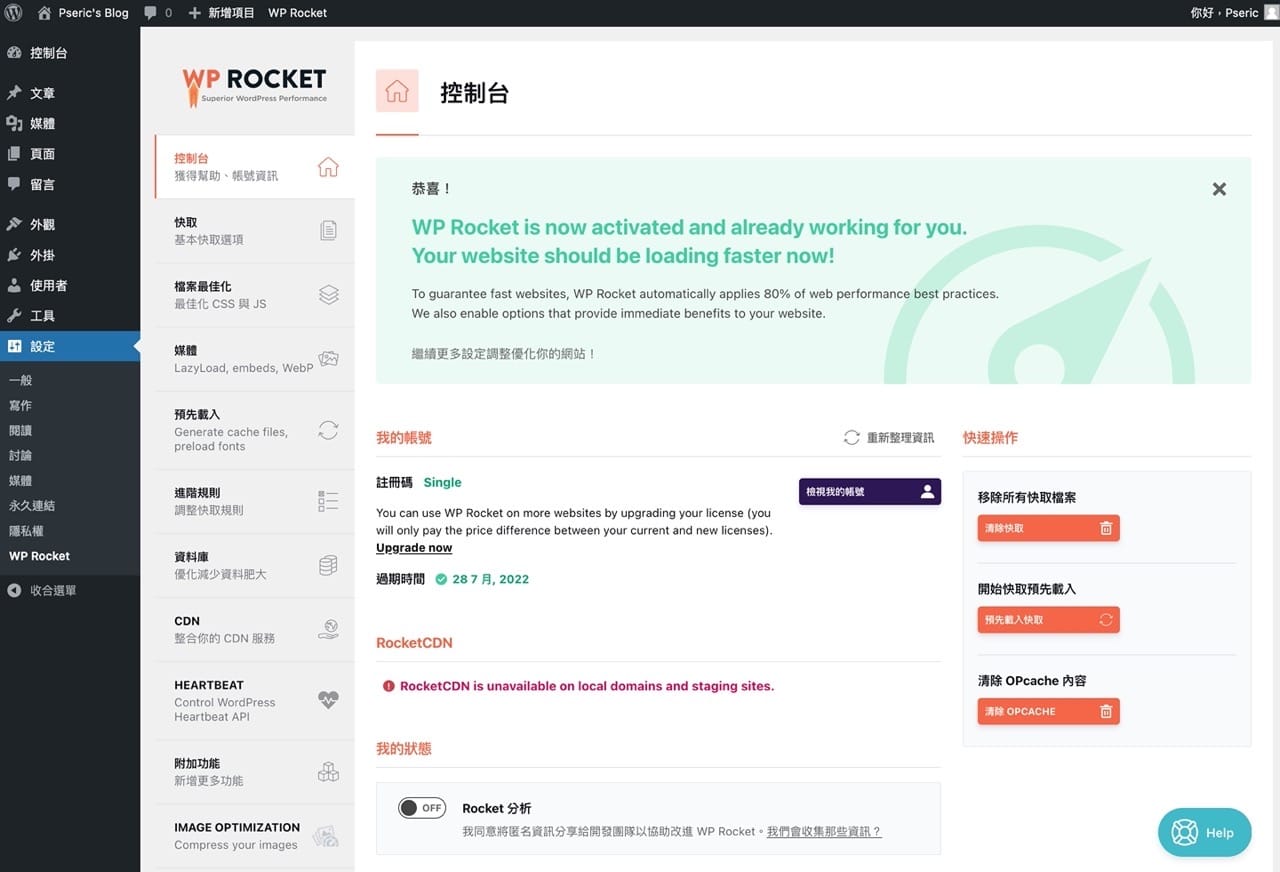The image size is (1280, 872).
Task: Click the 附加功能 cubes icon
Action: click(x=328, y=771)
